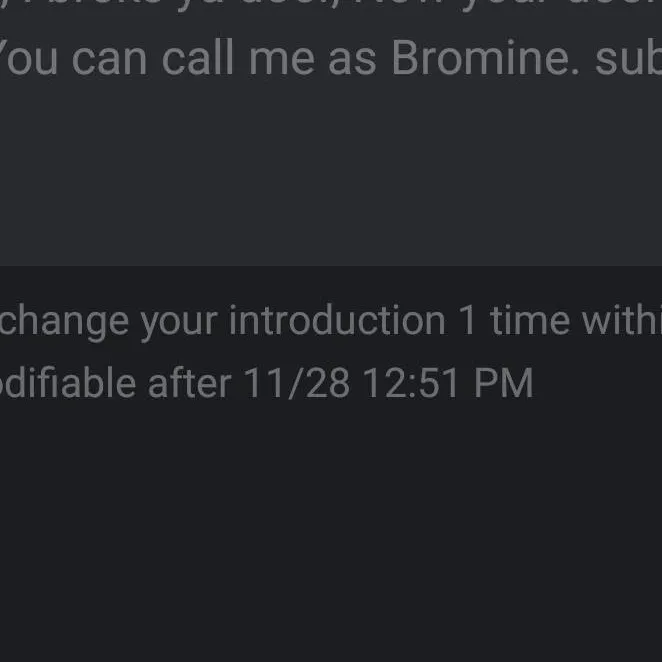Click the date '11/28' in the notice
The width and height of the screenshot is (662, 662).
[x=297, y=383]
